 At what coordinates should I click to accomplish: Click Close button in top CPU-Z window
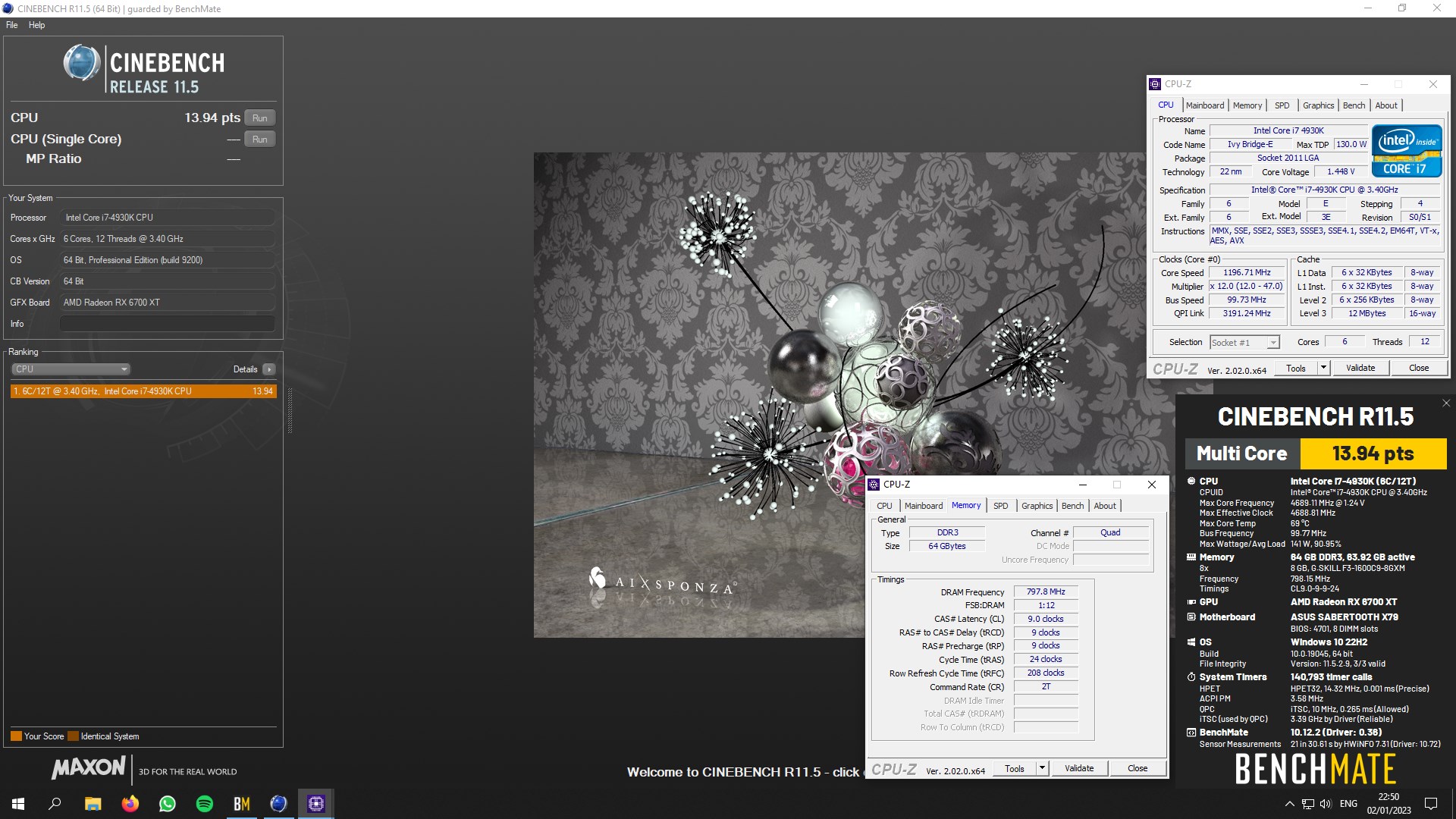click(x=1419, y=369)
